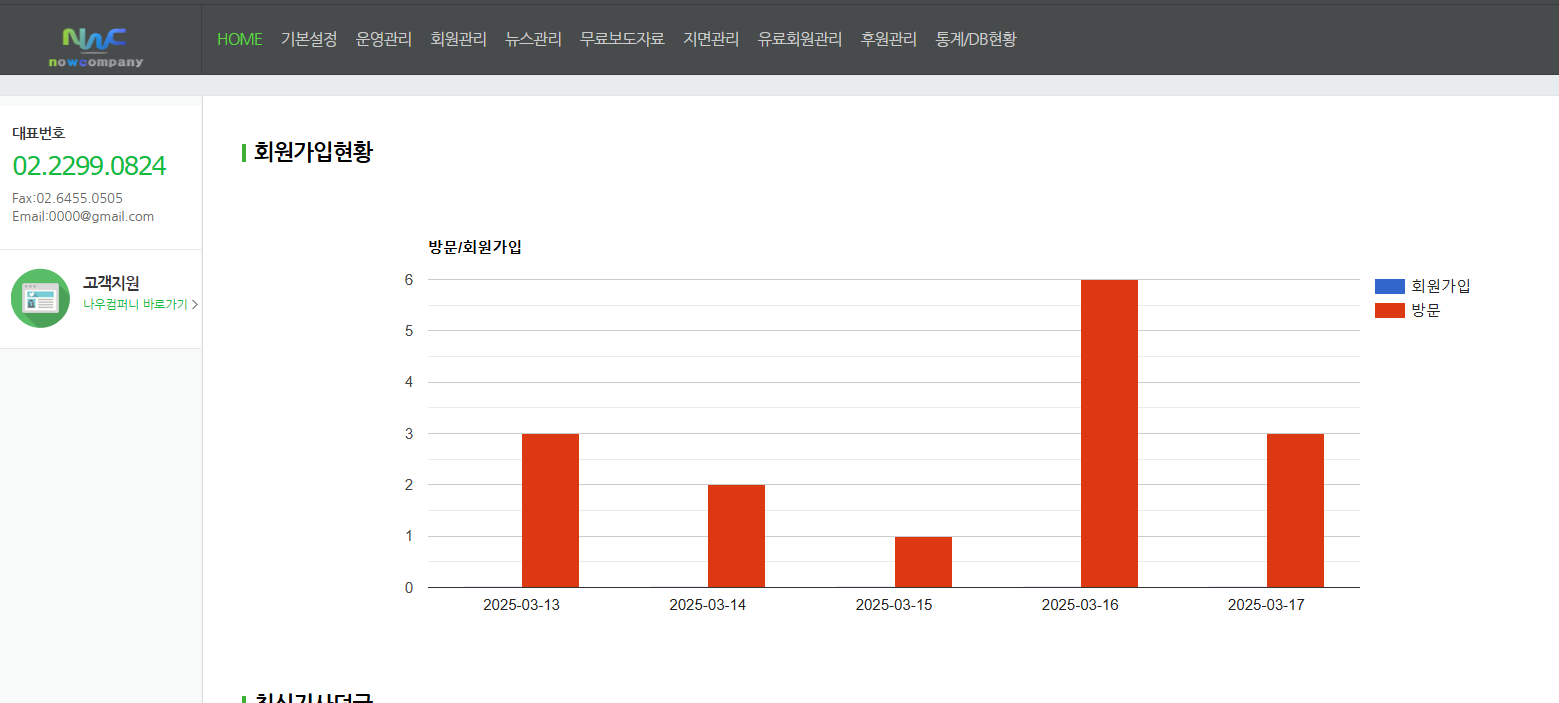Click the 2025-03-14 red bar
1559x703 pixels.
pyautogui.click(x=736, y=536)
